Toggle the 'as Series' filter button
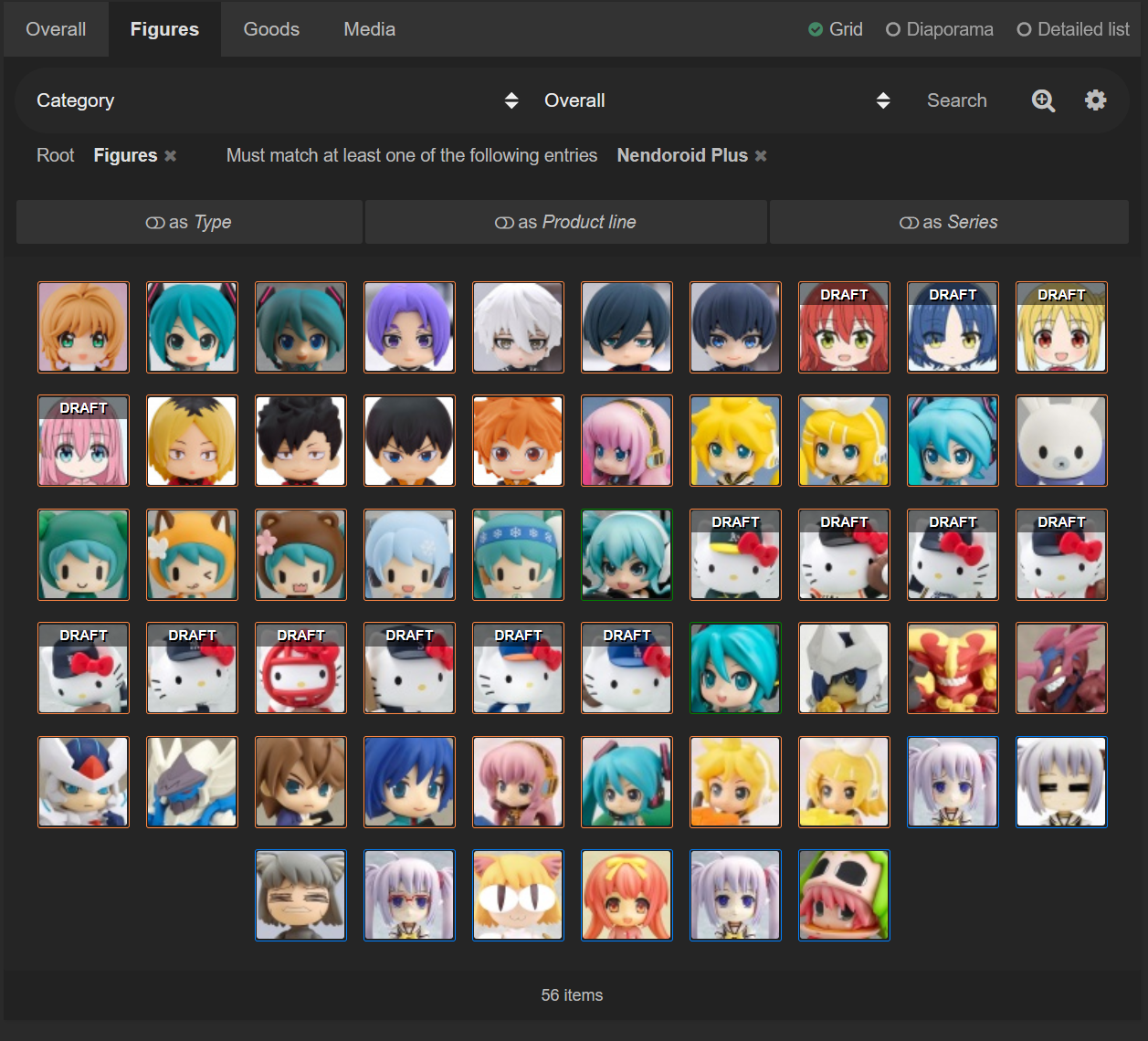 tap(949, 222)
